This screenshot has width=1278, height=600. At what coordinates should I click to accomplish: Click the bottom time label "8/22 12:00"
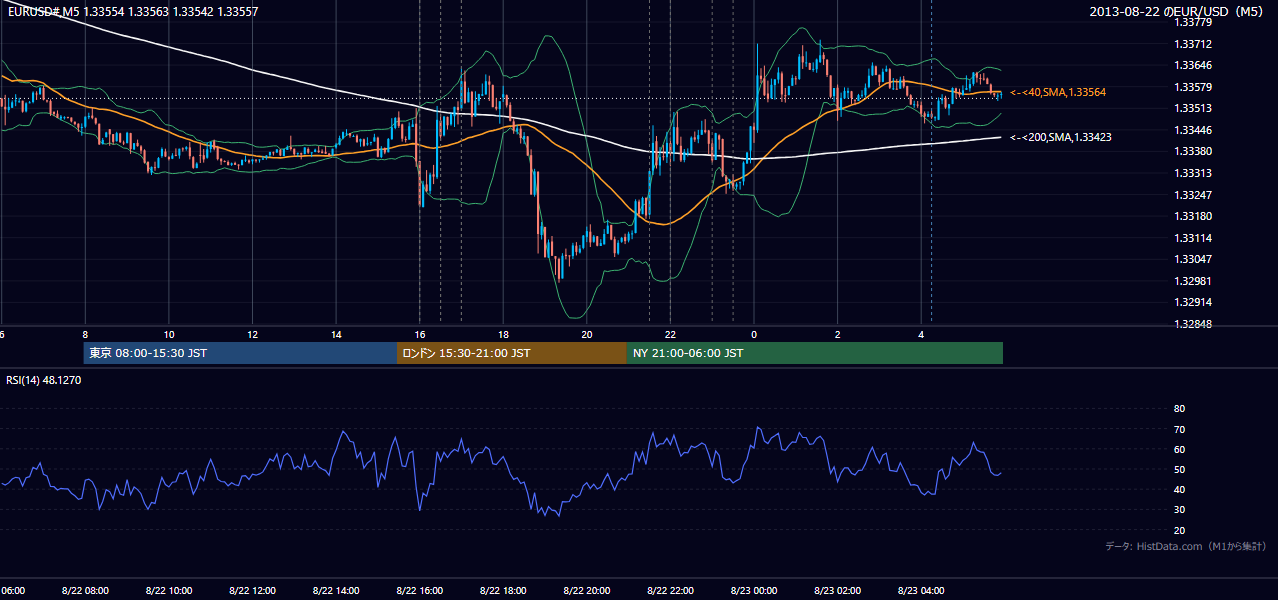pos(252,591)
